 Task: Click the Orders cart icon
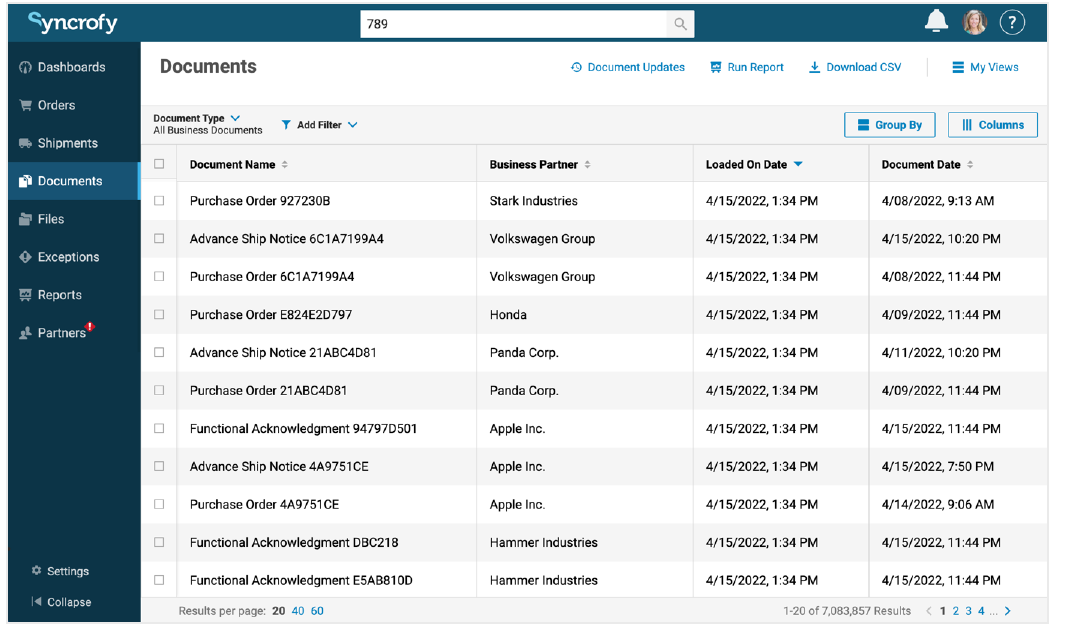26,105
